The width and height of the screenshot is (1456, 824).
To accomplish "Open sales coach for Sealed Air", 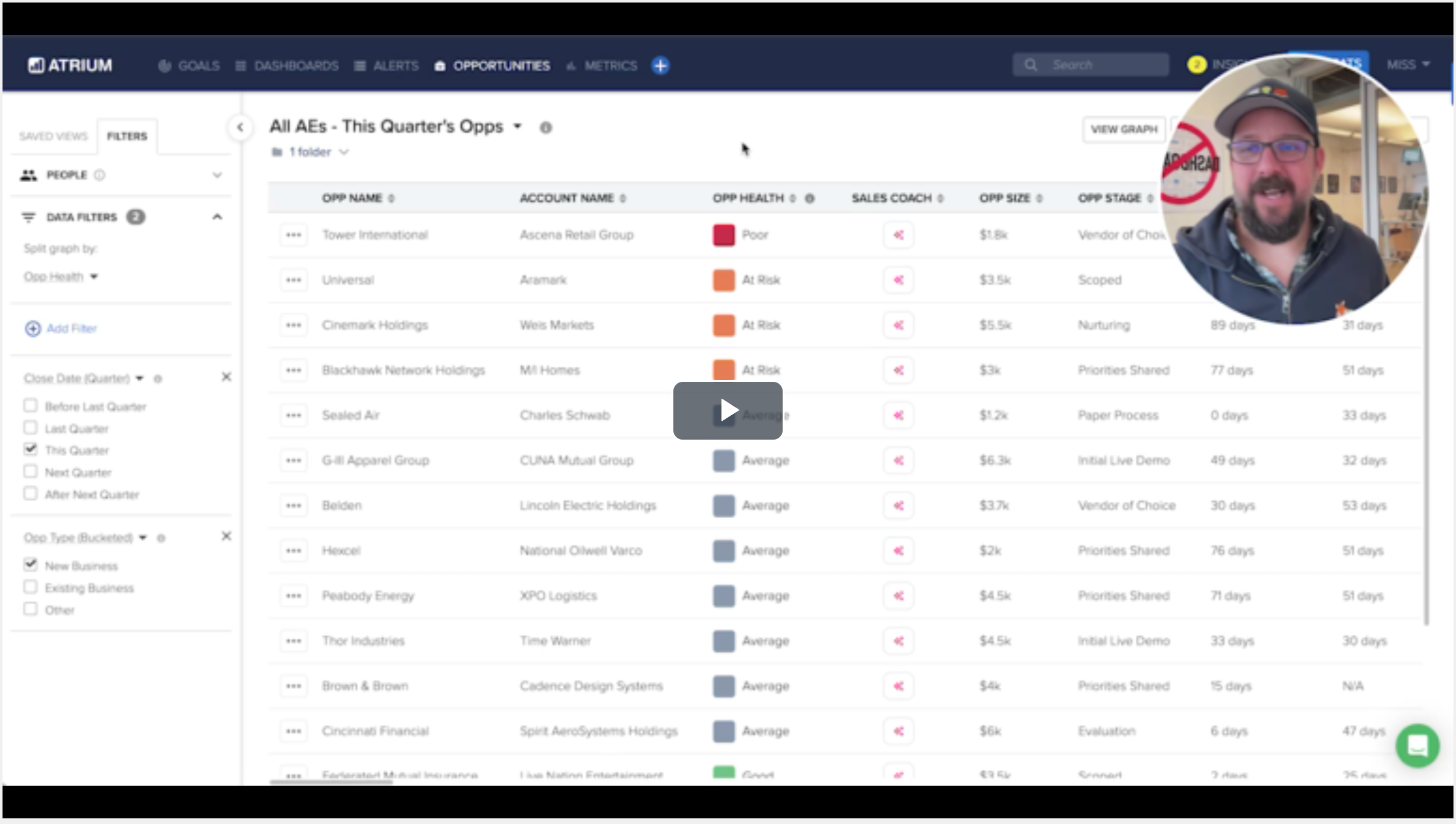I will click(899, 416).
